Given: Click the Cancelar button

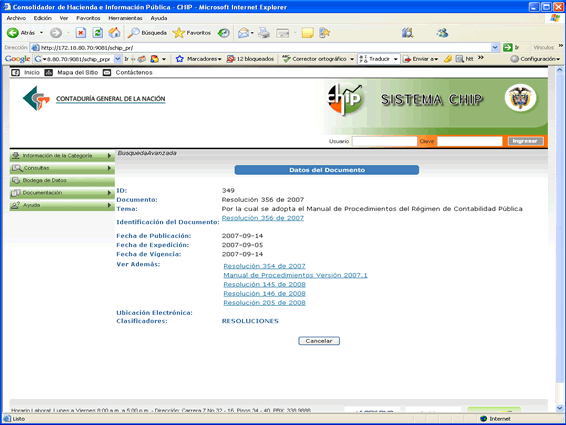Looking at the screenshot, I should (x=319, y=341).
